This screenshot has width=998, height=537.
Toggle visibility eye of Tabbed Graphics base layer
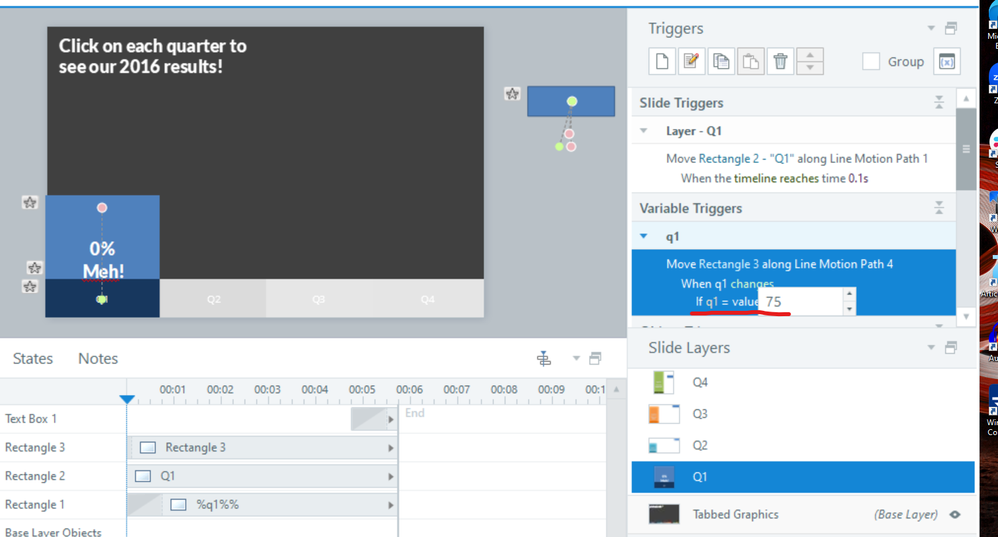(x=955, y=514)
